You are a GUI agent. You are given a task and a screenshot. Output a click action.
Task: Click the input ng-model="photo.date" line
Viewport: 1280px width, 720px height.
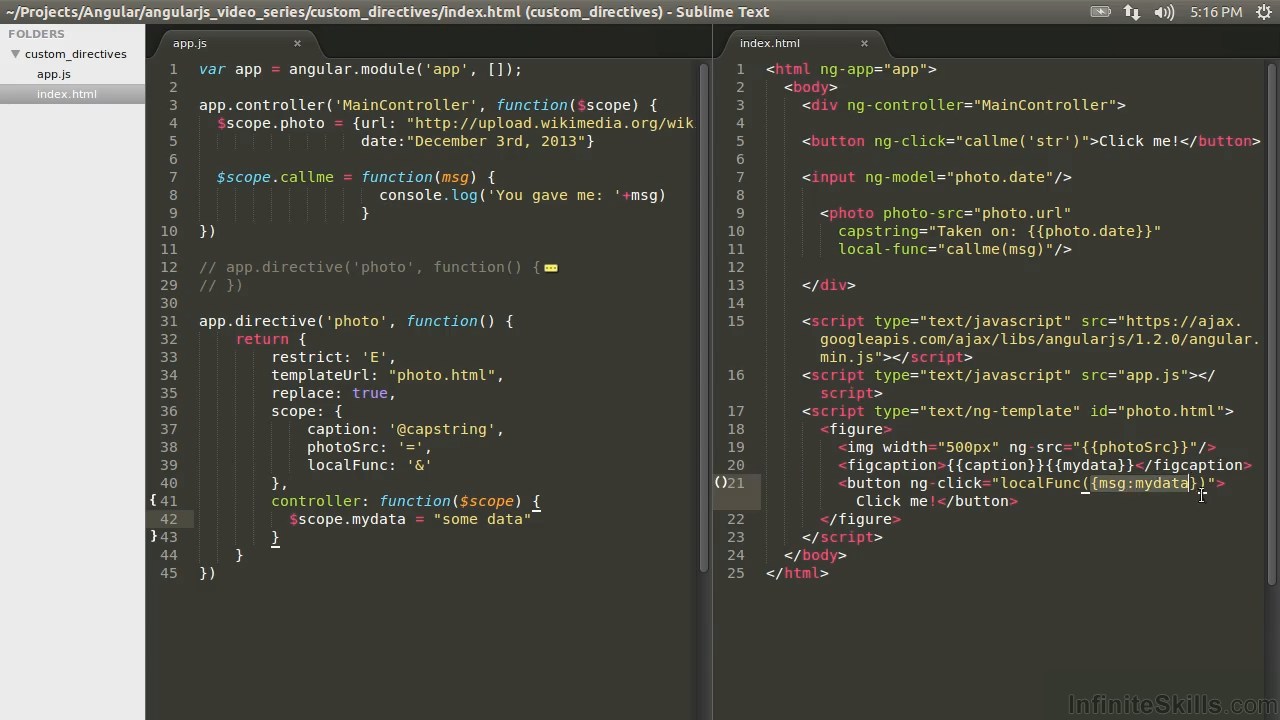pyautogui.click(x=936, y=177)
